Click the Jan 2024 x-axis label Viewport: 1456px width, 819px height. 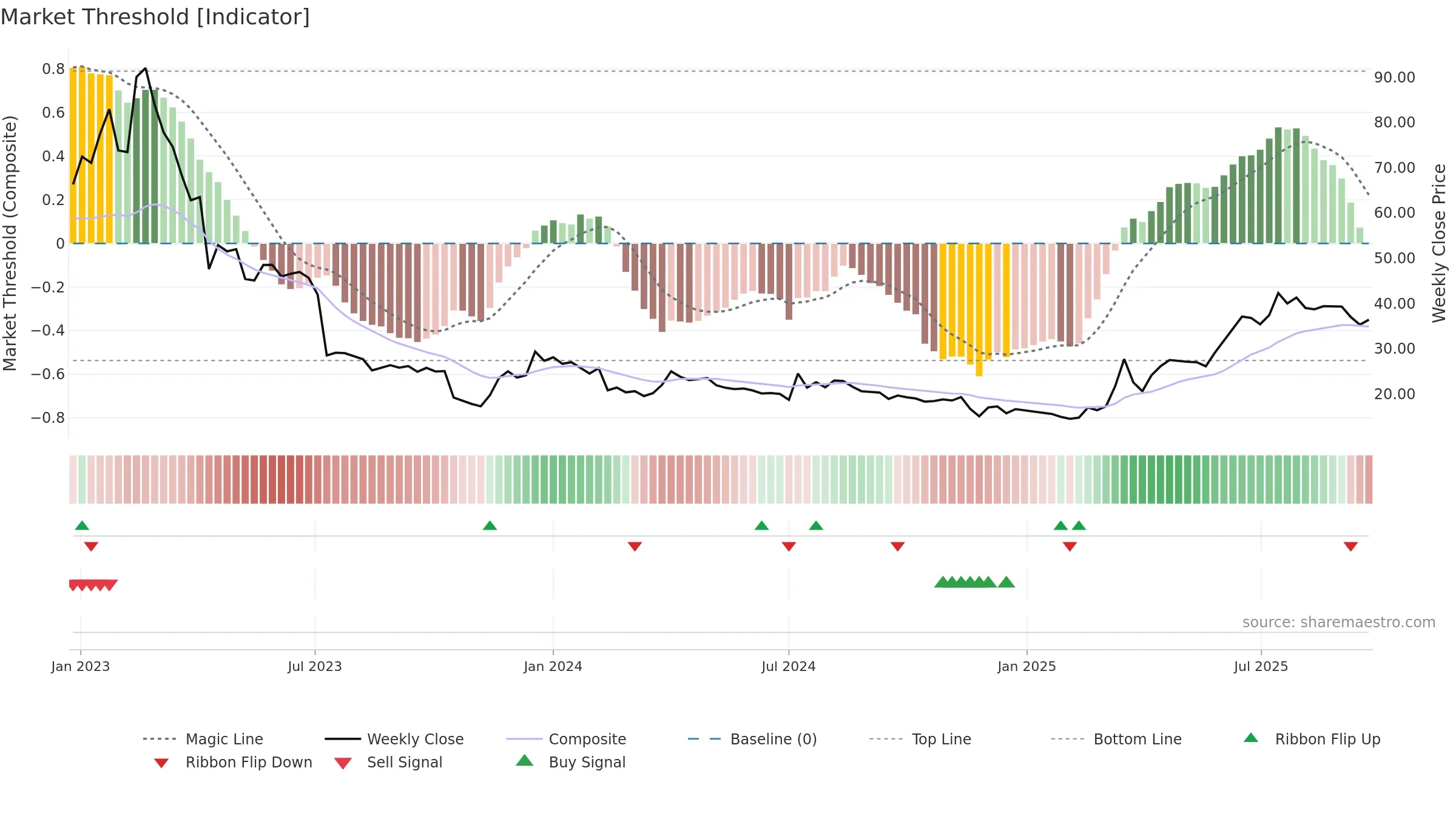pyautogui.click(x=553, y=666)
